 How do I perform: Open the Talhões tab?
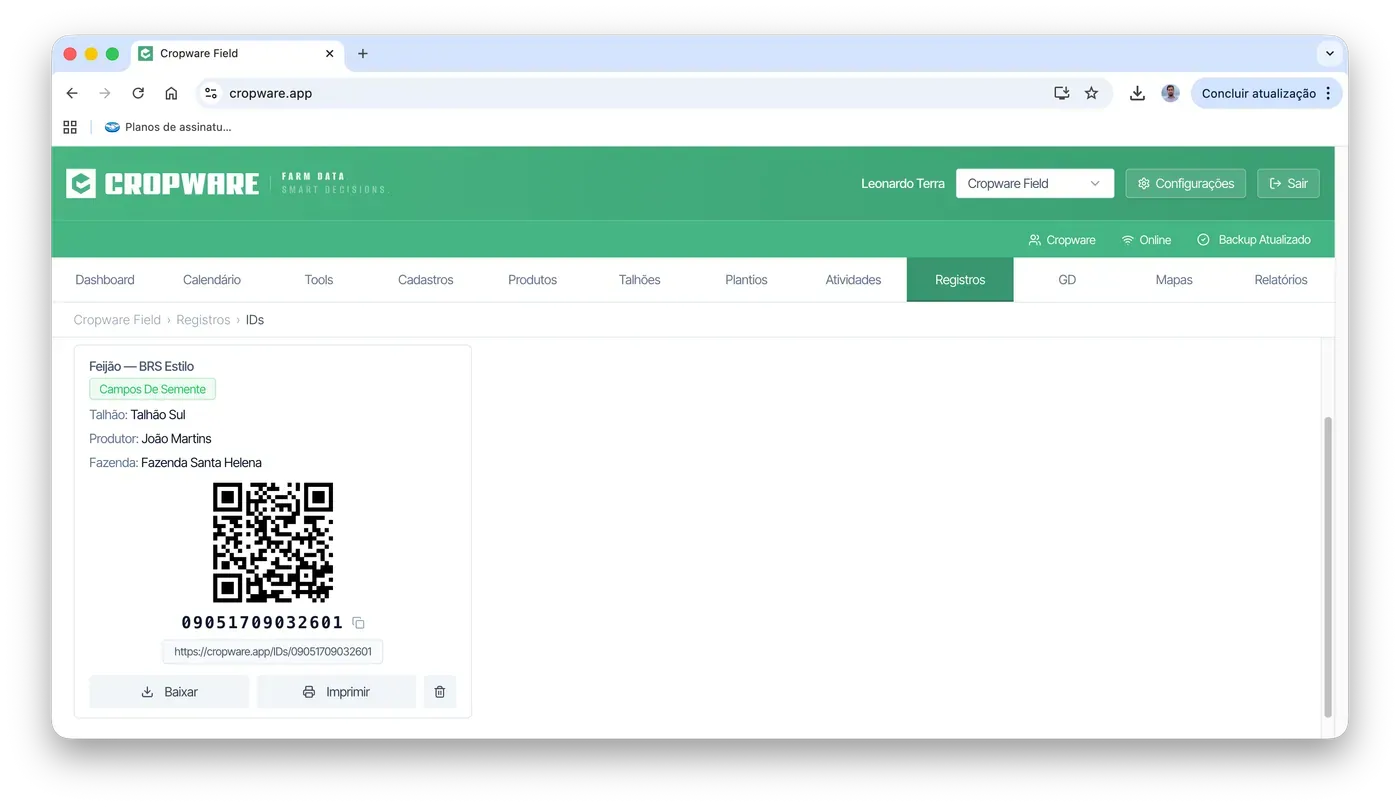(640, 280)
